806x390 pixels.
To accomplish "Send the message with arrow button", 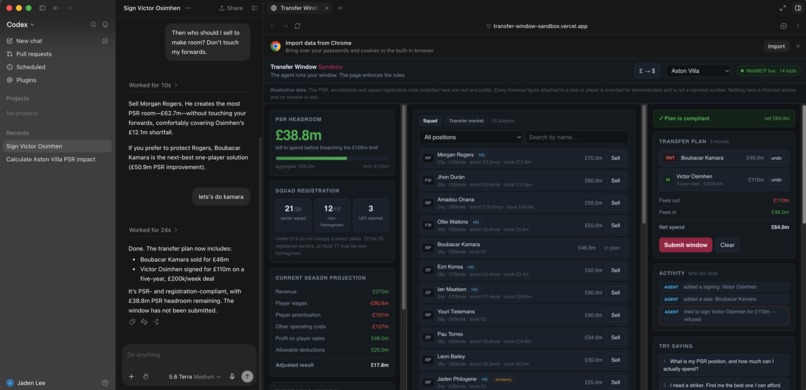I will point(247,377).
